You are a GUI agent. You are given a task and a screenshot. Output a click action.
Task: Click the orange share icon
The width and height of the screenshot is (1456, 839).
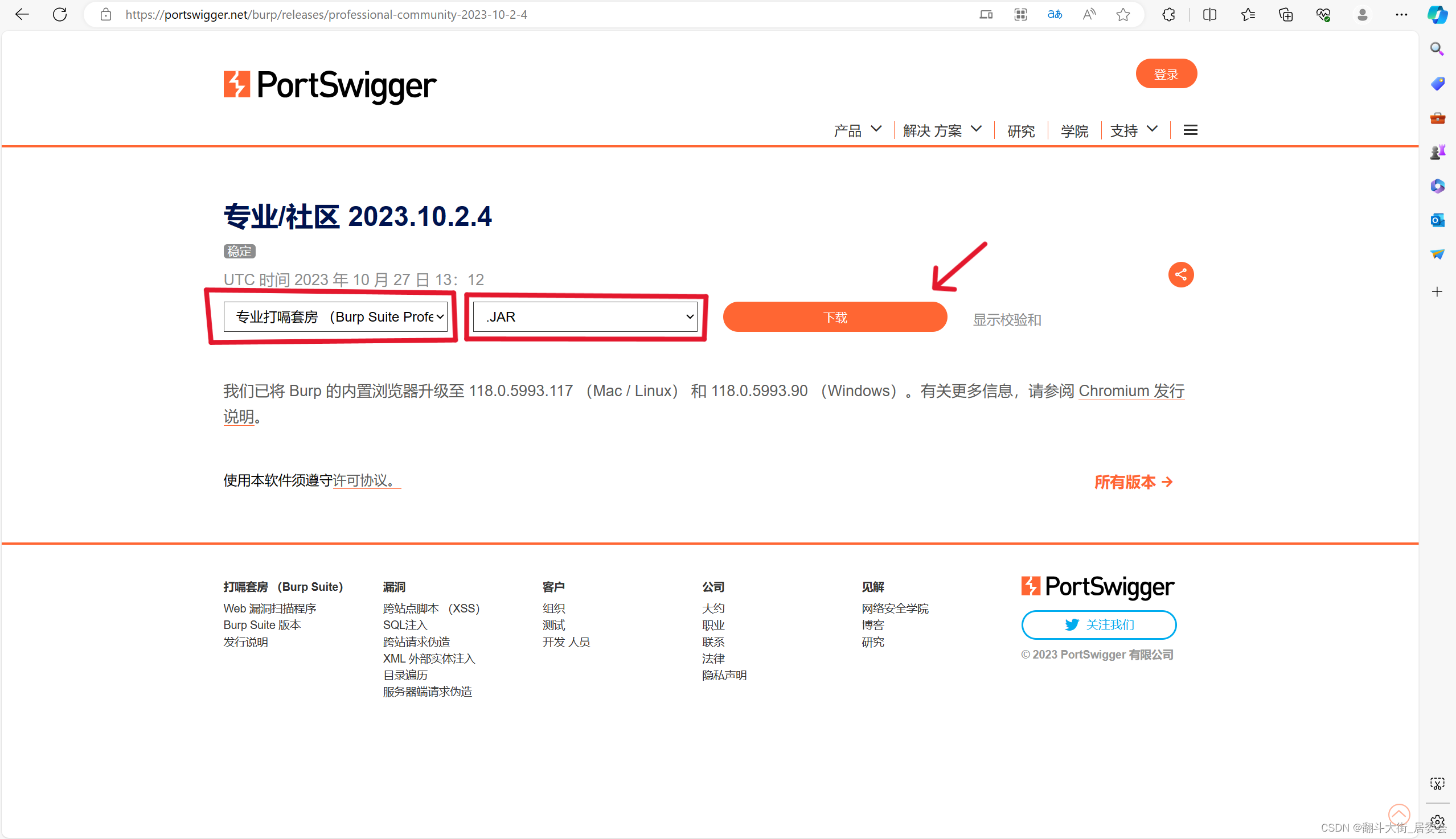coord(1180,274)
